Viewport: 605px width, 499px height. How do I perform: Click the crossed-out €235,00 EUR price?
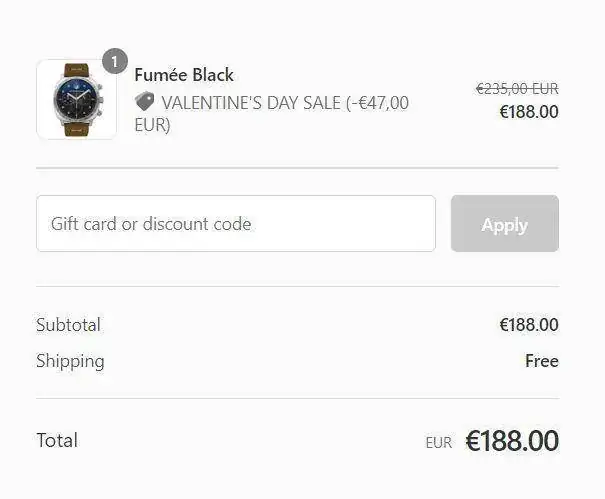pyautogui.click(x=516, y=89)
